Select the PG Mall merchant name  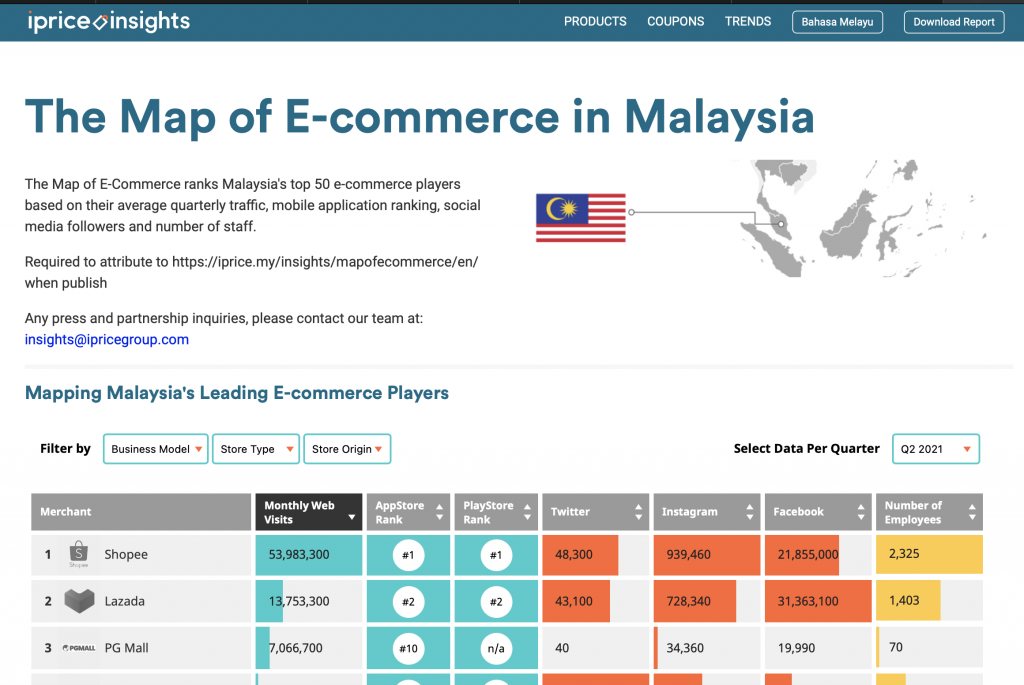(x=127, y=648)
